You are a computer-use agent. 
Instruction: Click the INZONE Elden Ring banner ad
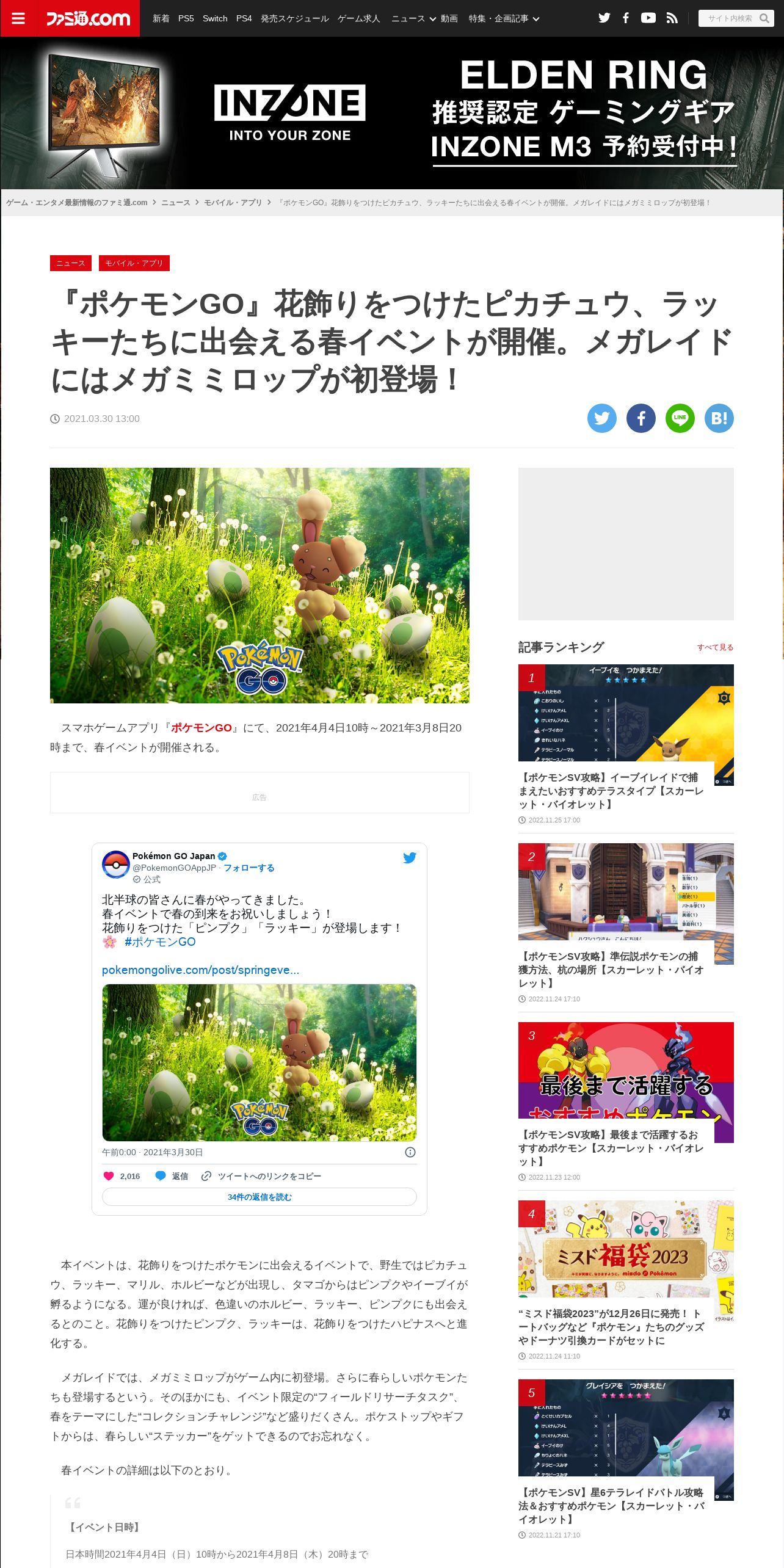coord(392,113)
